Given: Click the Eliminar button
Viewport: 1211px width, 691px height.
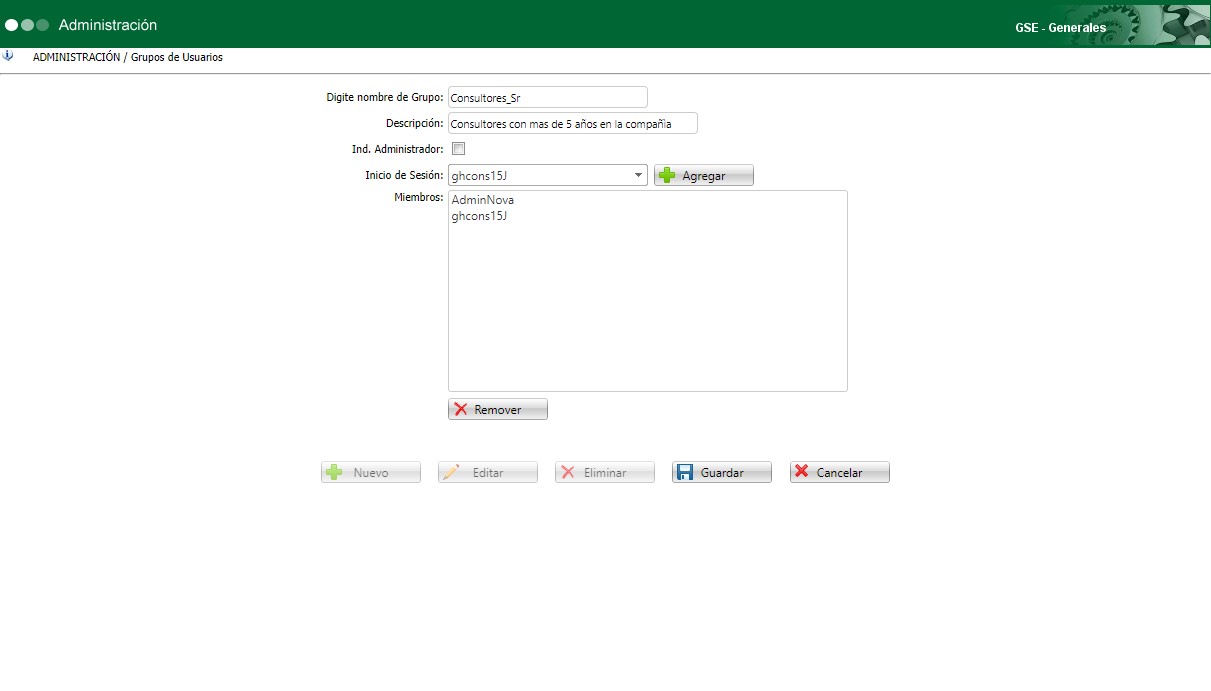Looking at the screenshot, I should click(604, 472).
